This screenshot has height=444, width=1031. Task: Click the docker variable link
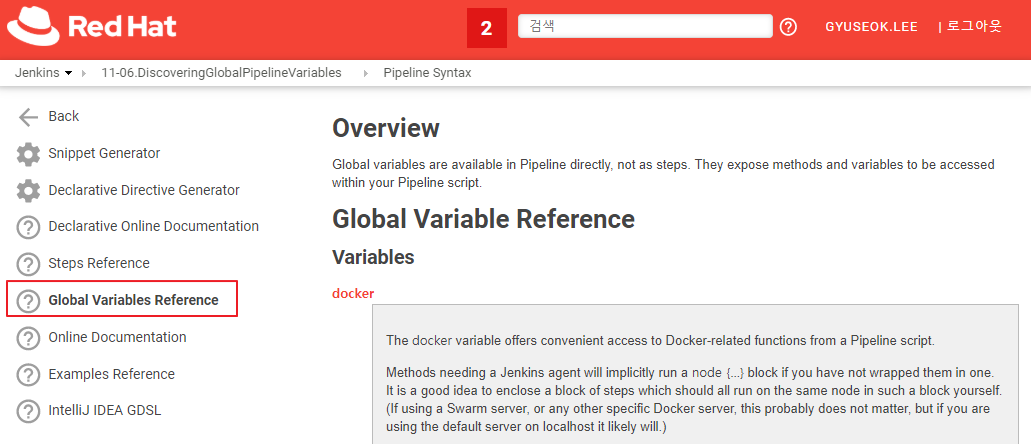[x=353, y=293]
